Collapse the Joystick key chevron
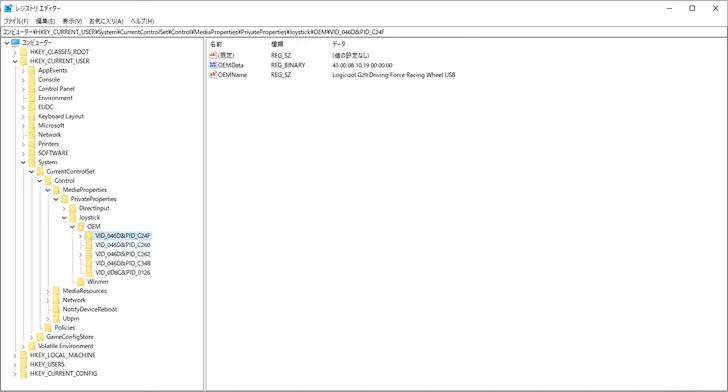 [x=64, y=217]
